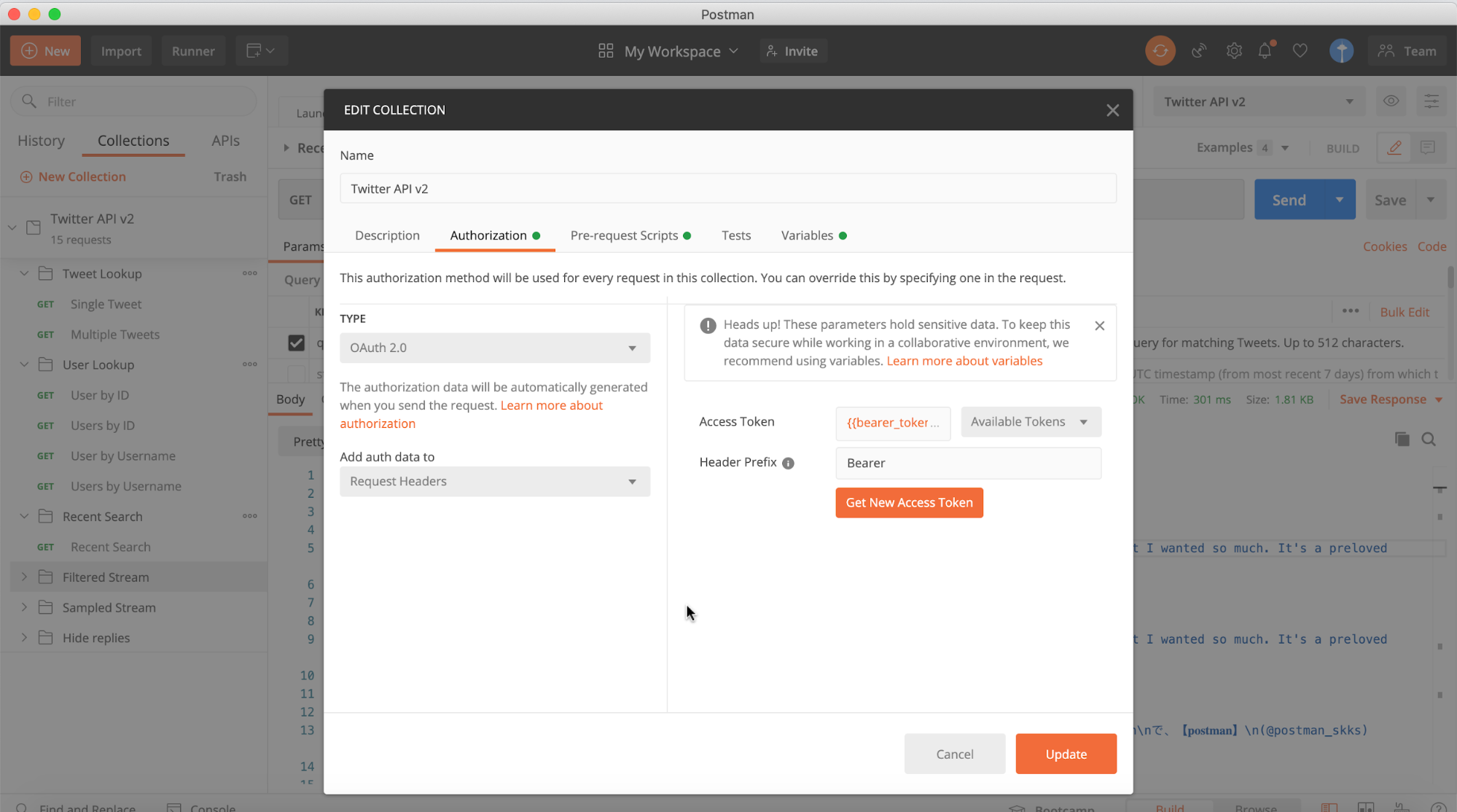Switch to the Description tab
The image size is (1457, 812).
click(x=386, y=235)
